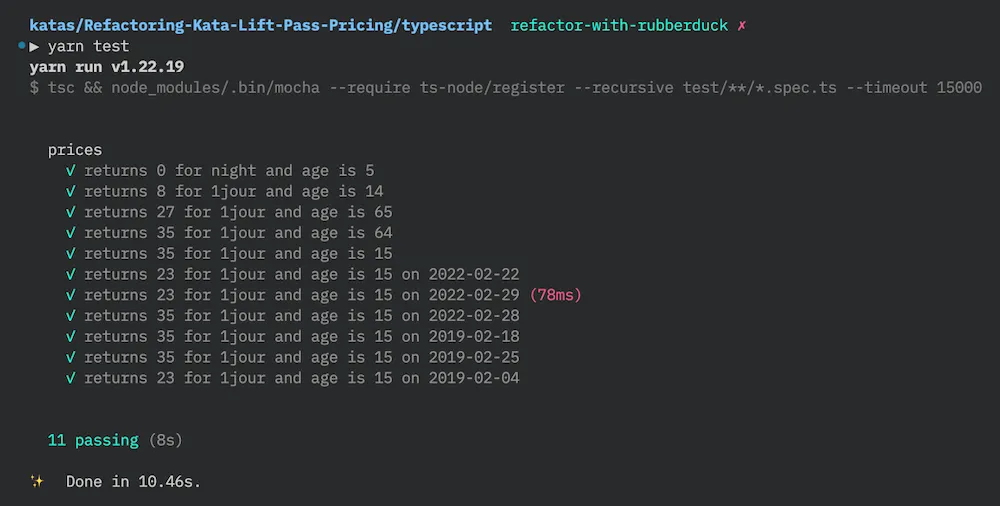
Task: Click the katas directory path
Action: pyautogui.click(x=260, y=25)
